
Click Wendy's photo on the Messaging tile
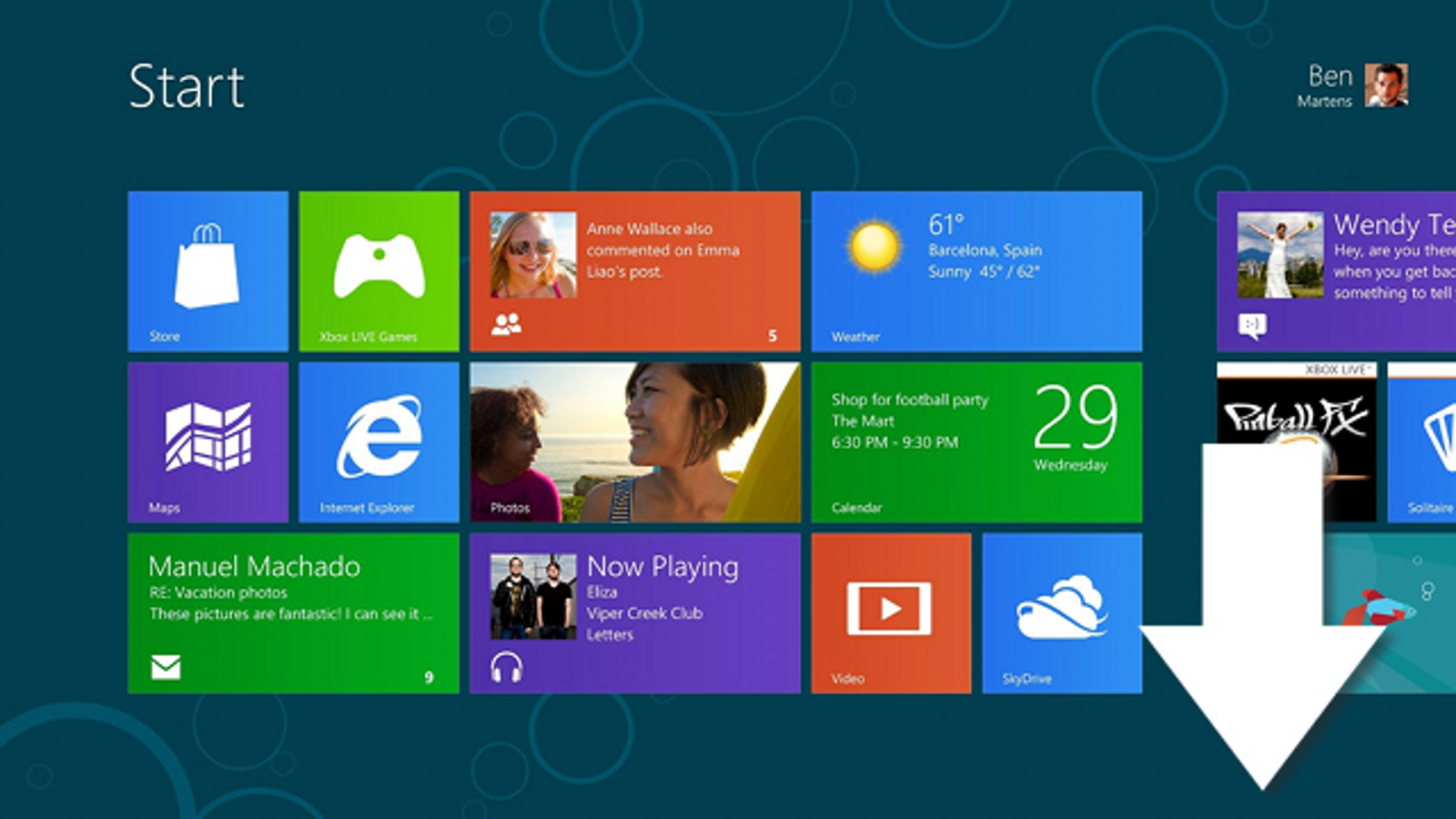[1280, 256]
